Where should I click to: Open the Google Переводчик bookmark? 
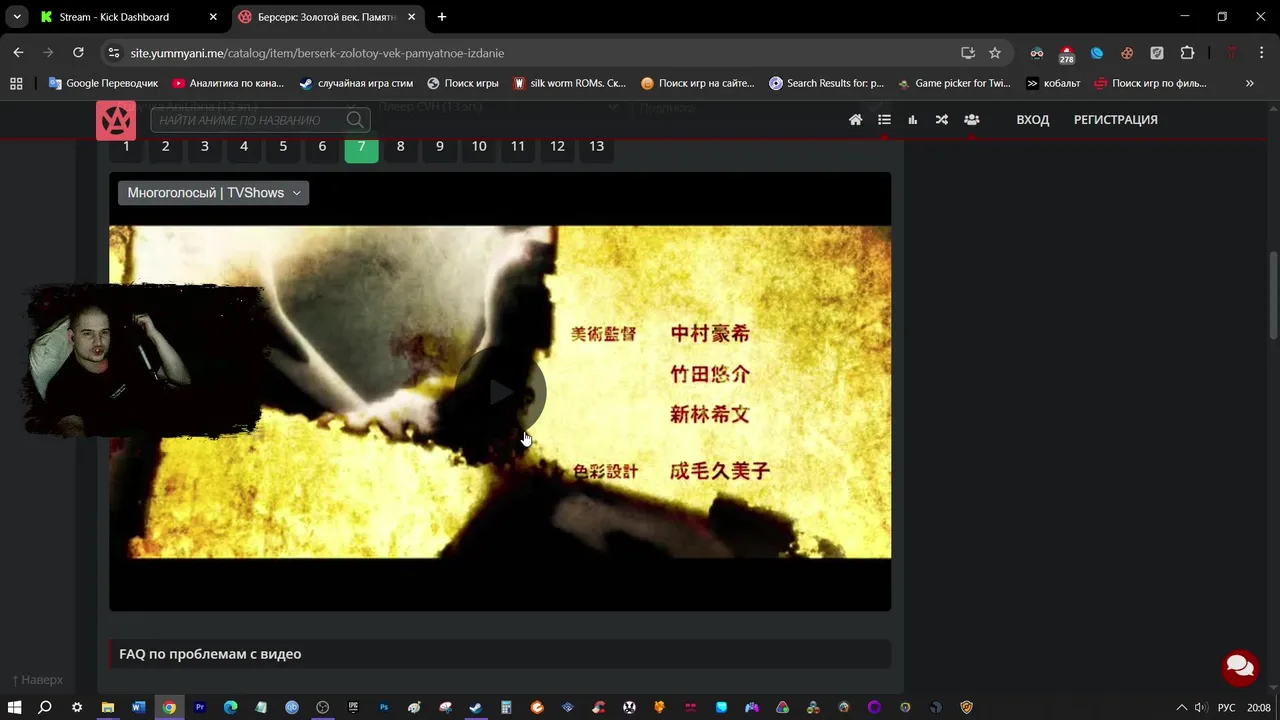click(x=104, y=83)
